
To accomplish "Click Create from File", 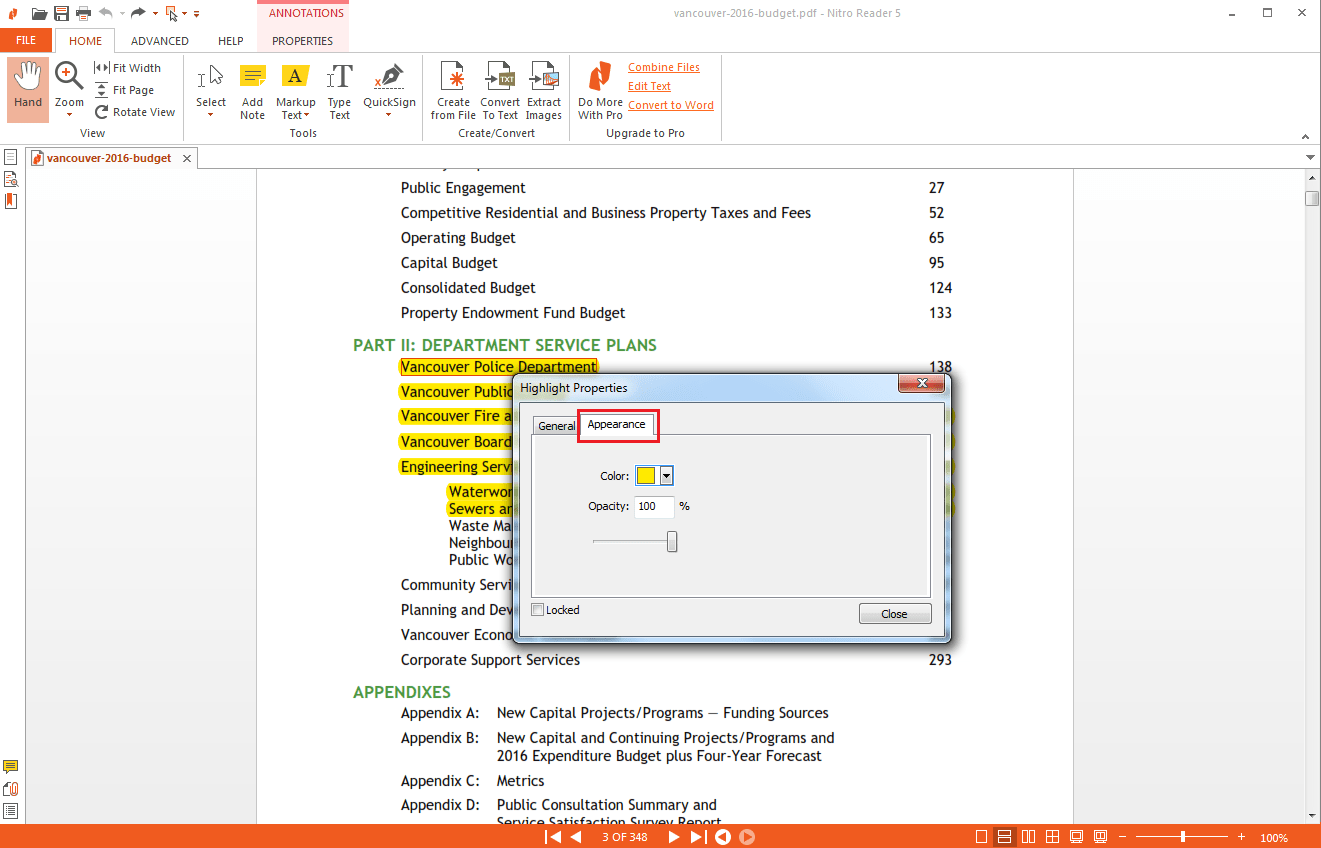I will [x=453, y=91].
